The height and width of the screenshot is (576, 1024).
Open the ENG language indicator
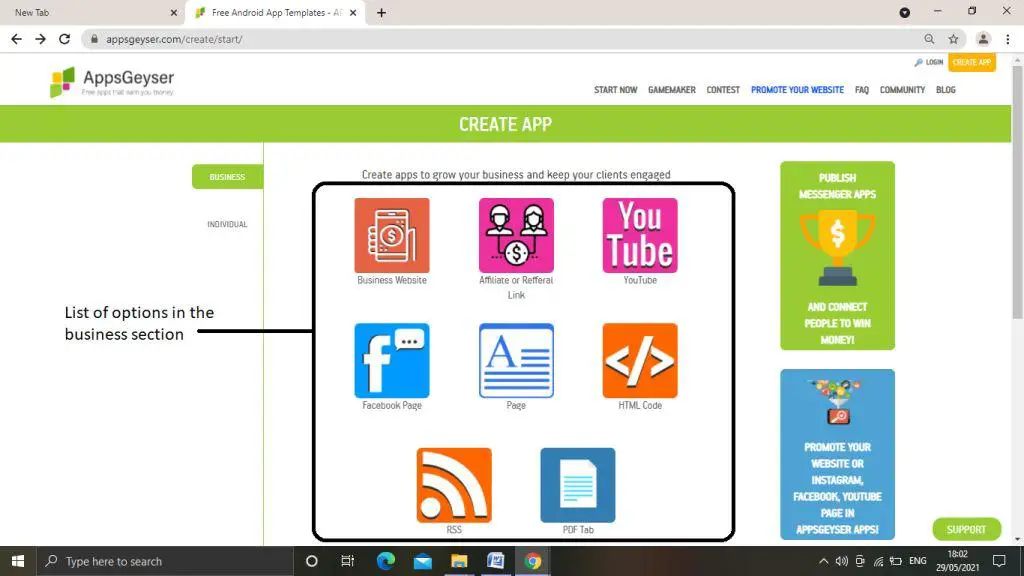[918, 561]
